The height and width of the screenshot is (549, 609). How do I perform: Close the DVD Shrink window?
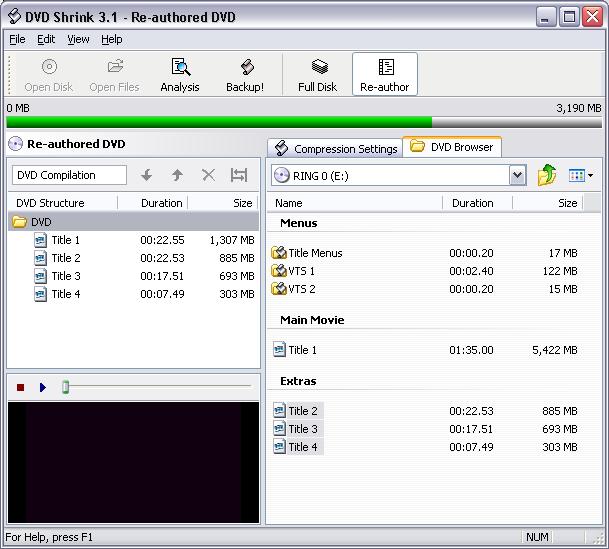tap(592, 17)
